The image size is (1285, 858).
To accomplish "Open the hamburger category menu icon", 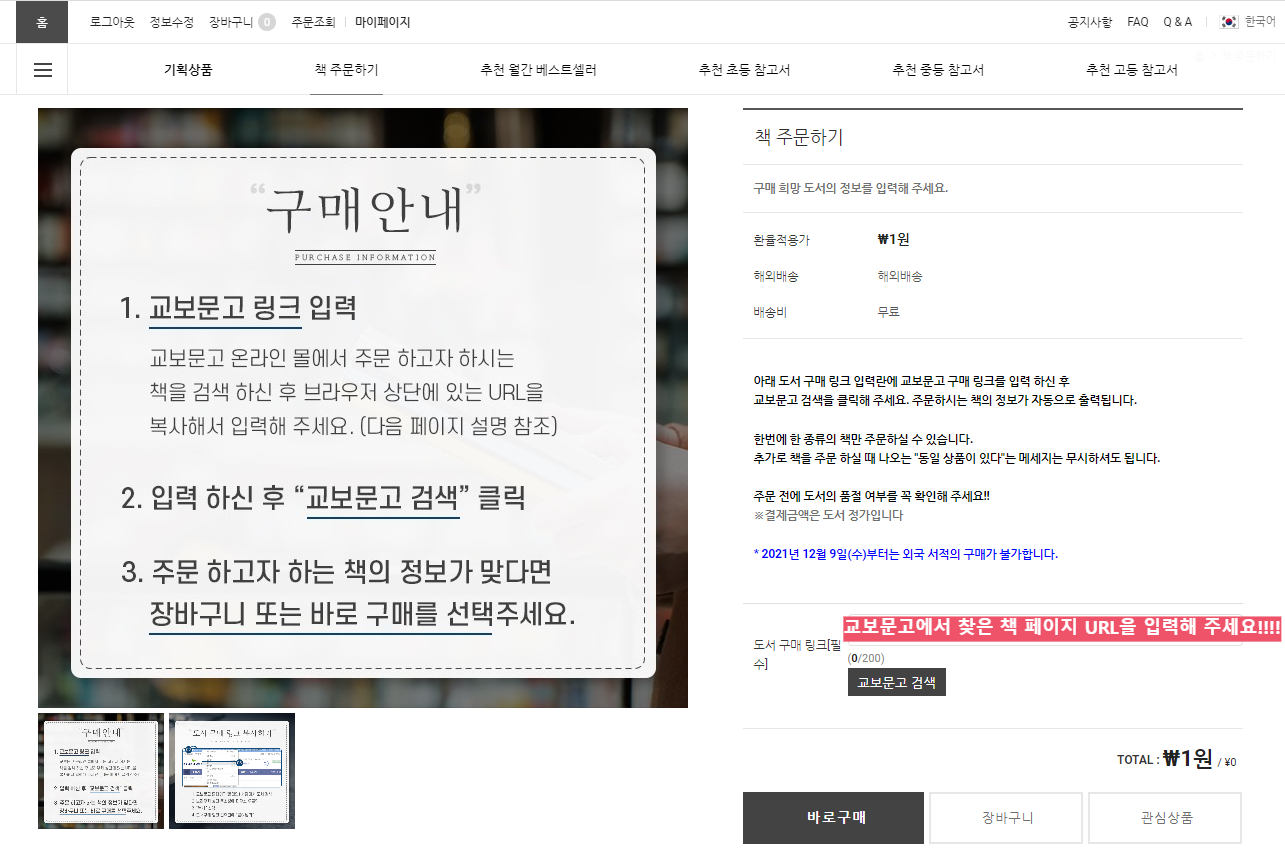I will 43,70.
